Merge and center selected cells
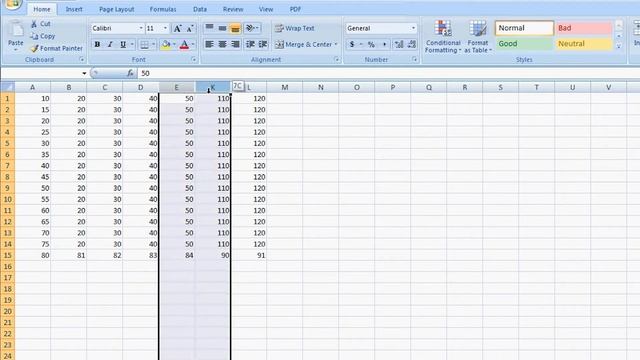The width and height of the screenshot is (640, 360). [303, 44]
